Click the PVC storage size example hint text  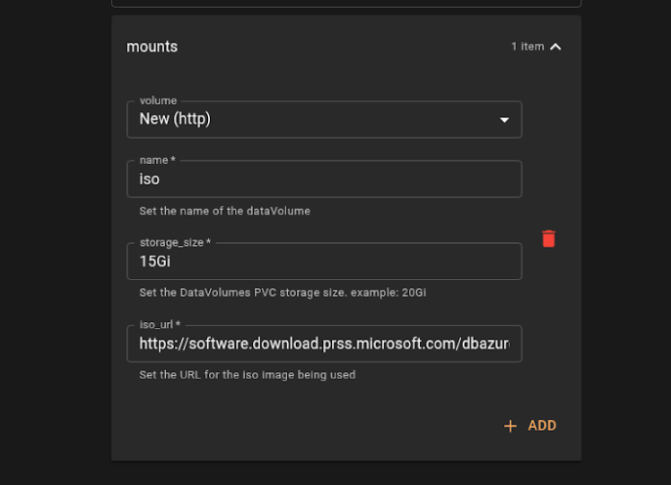pyautogui.click(x=283, y=293)
